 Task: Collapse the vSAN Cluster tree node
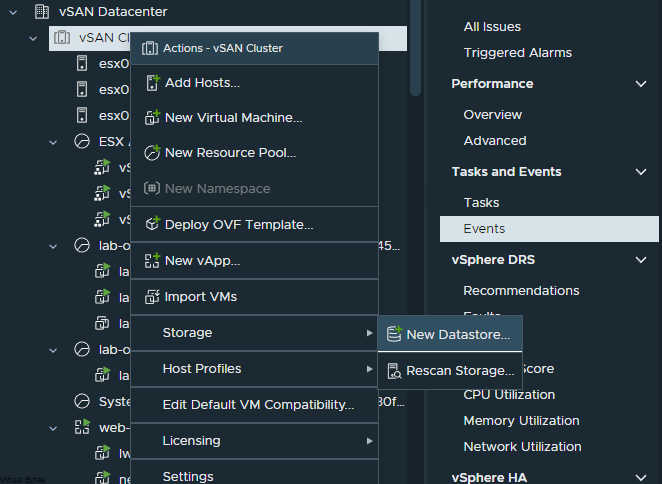tap(33, 38)
